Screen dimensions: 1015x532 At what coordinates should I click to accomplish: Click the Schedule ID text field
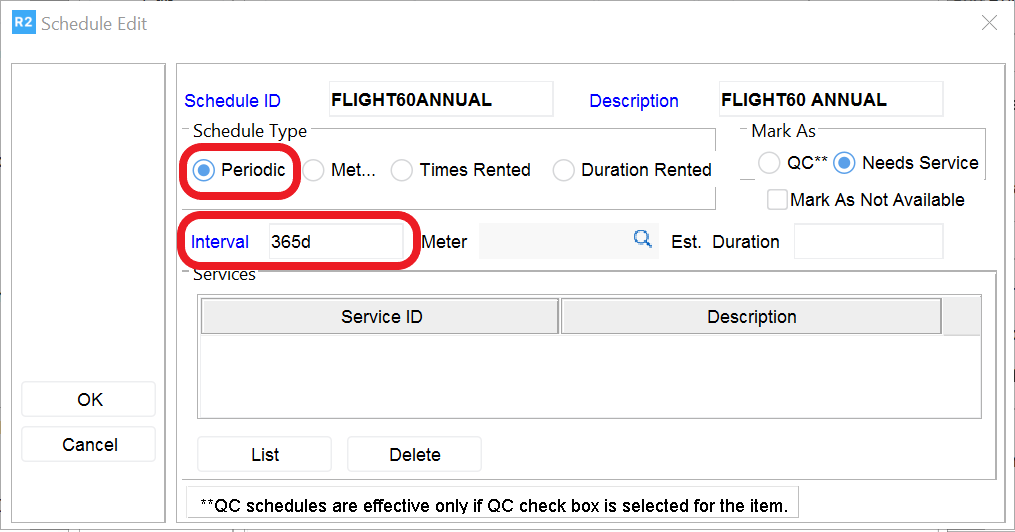(x=440, y=100)
